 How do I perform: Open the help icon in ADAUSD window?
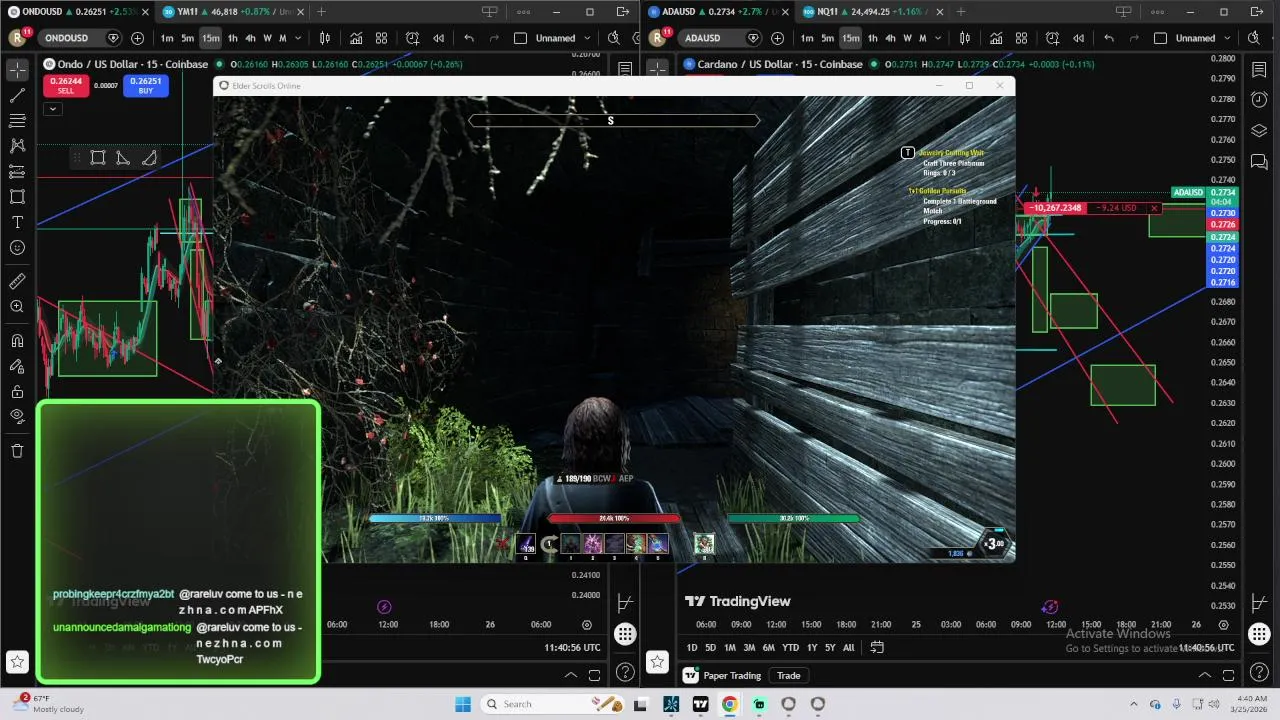coord(1259,673)
